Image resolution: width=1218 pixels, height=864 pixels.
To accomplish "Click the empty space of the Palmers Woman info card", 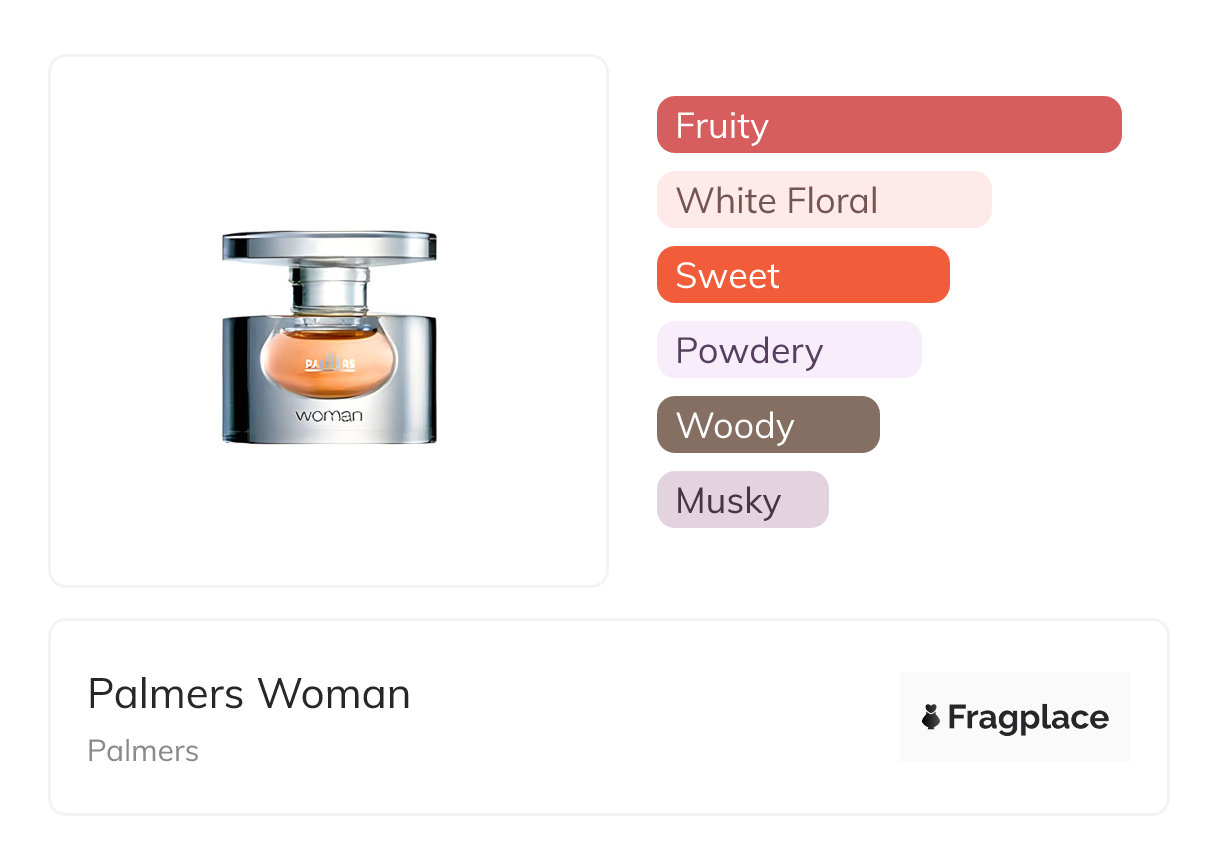I will click(x=650, y=720).
